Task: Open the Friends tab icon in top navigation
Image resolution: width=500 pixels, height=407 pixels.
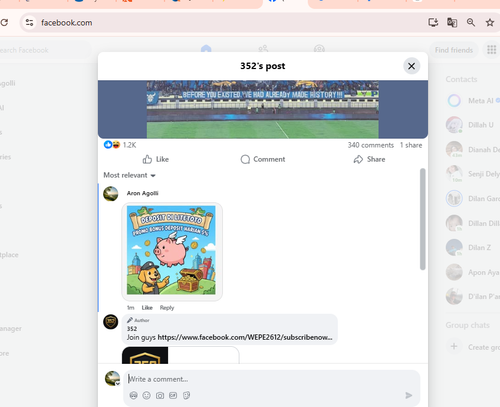Action: tap(263, 49)
